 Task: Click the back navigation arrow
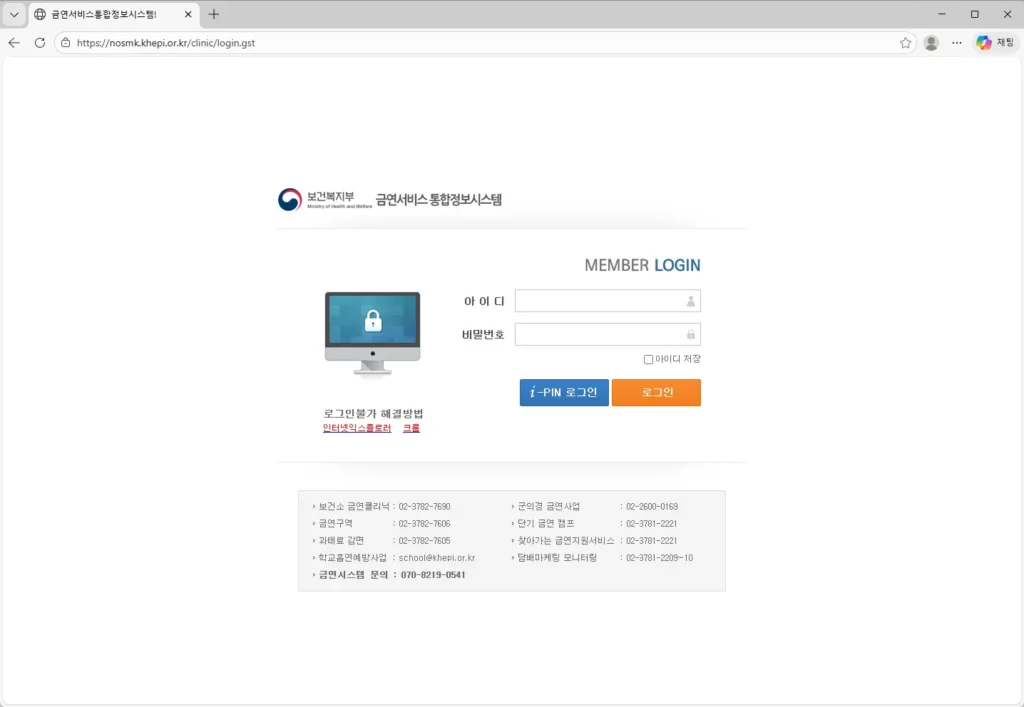click(x=14, y=43)
